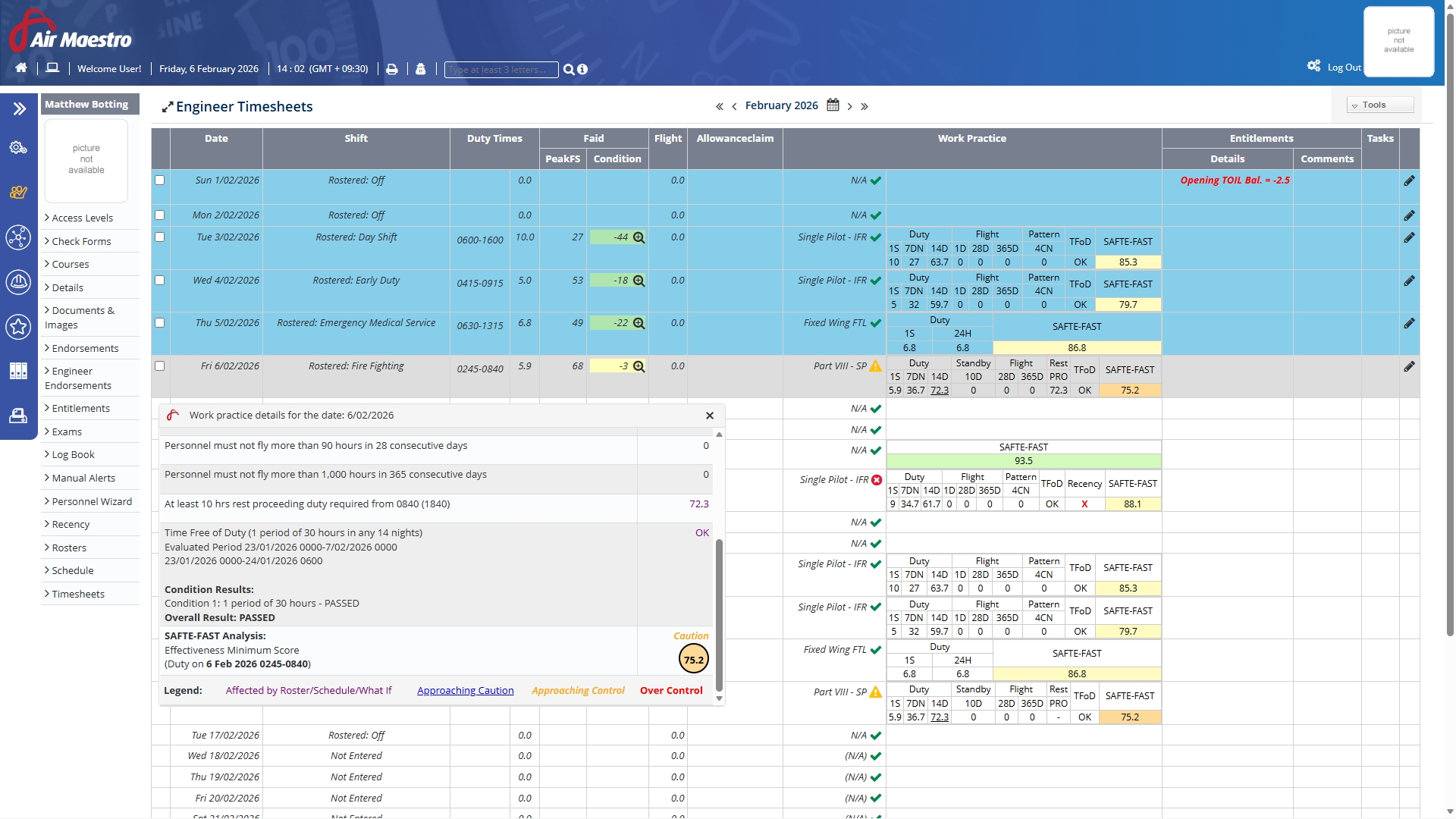Tick the checkbox for Fri 6/02/2026

(x=159, y=366)
